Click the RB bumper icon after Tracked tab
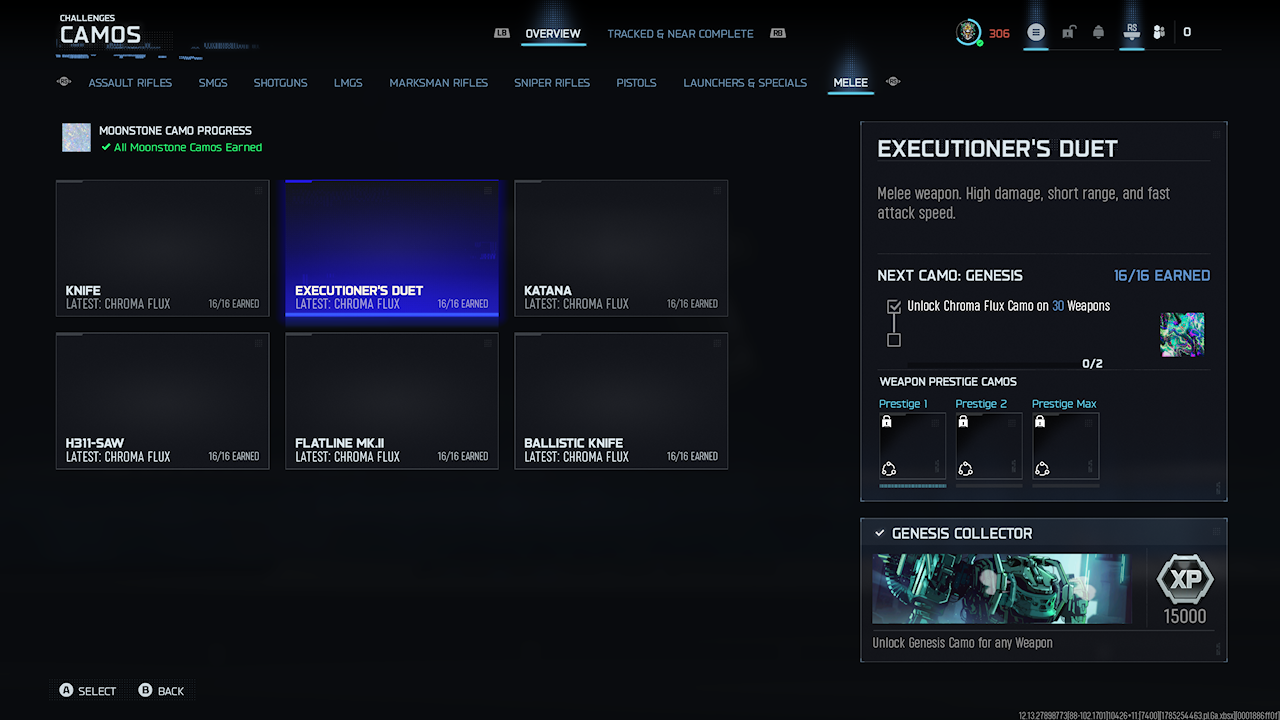 click(x=778, y=33)
